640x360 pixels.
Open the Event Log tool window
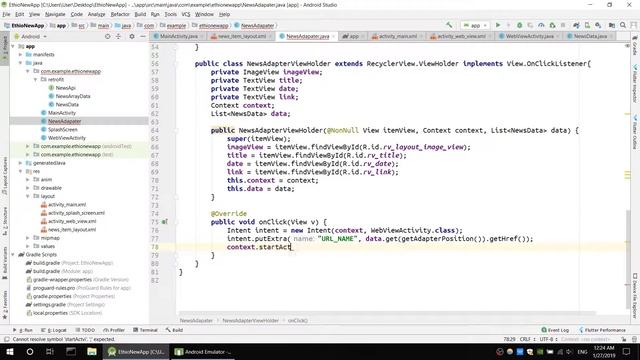pos(555,330)
